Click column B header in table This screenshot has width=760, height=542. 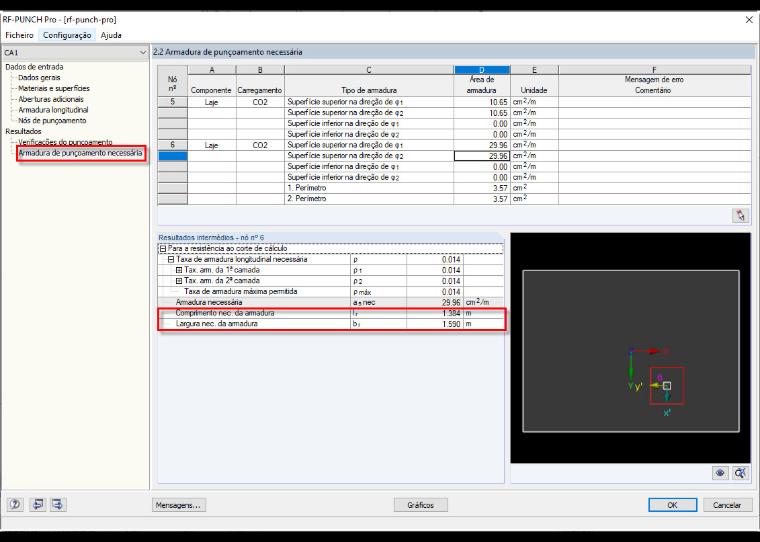point(260,70)
